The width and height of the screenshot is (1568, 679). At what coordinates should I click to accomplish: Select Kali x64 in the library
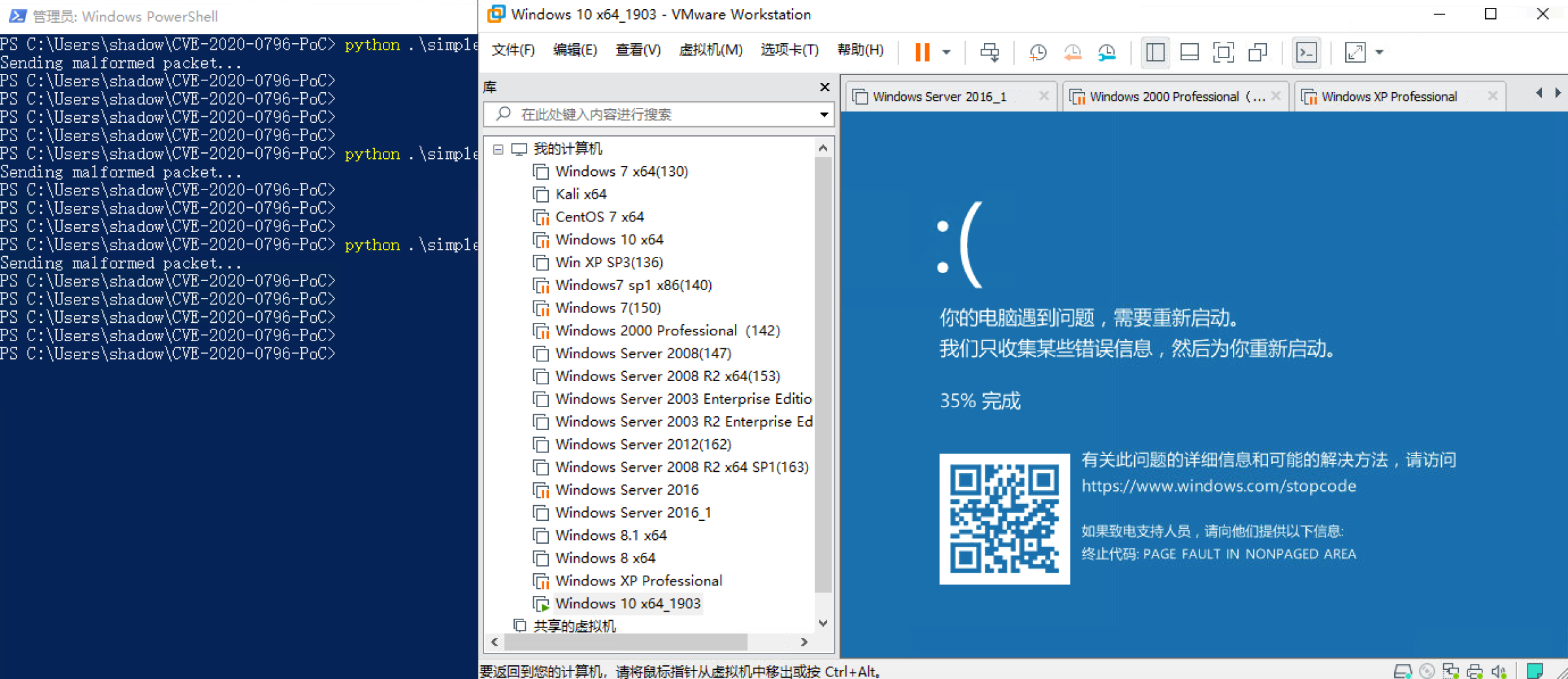coord(581,195)
